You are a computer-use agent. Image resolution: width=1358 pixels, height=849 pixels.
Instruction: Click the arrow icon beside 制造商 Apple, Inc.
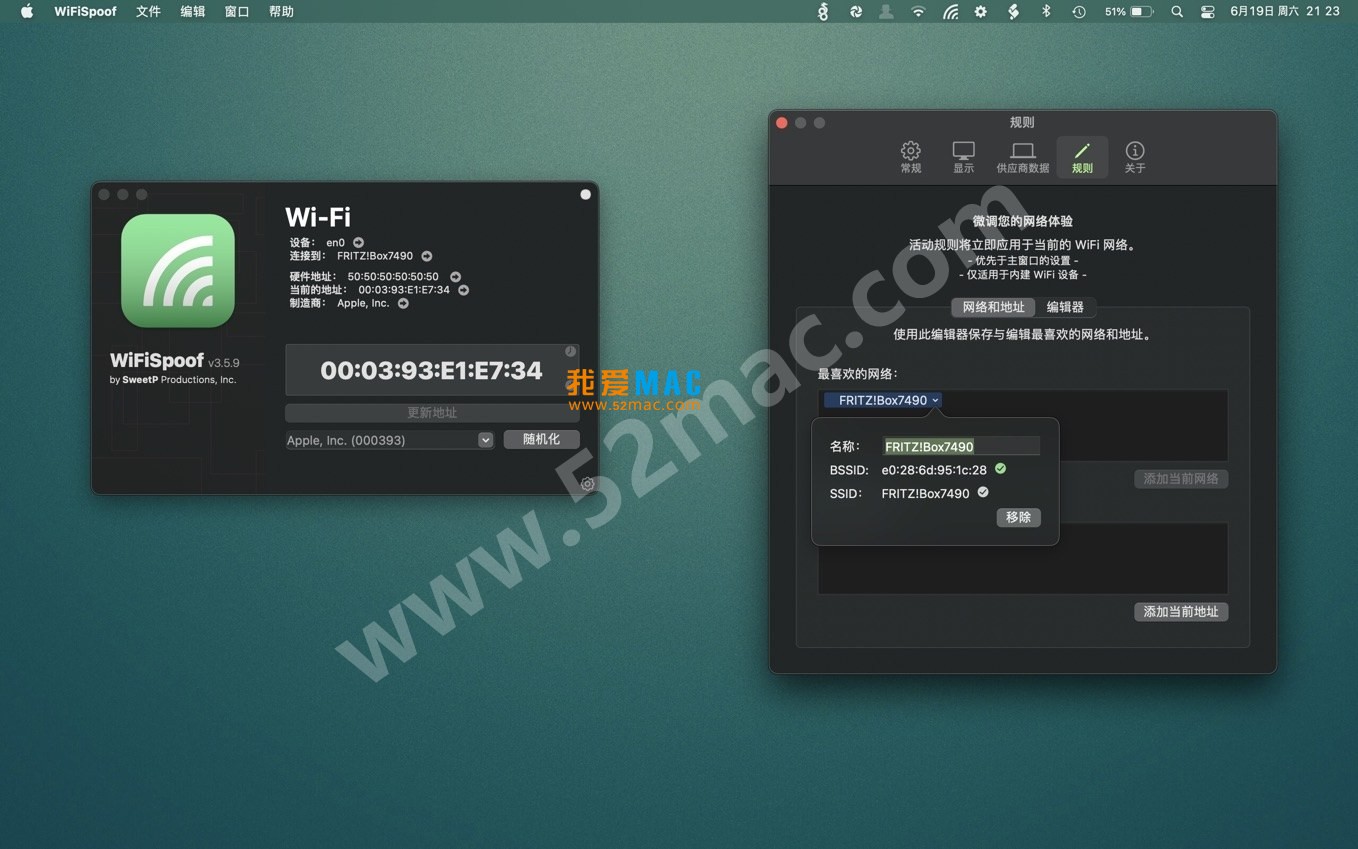(403, 304)
